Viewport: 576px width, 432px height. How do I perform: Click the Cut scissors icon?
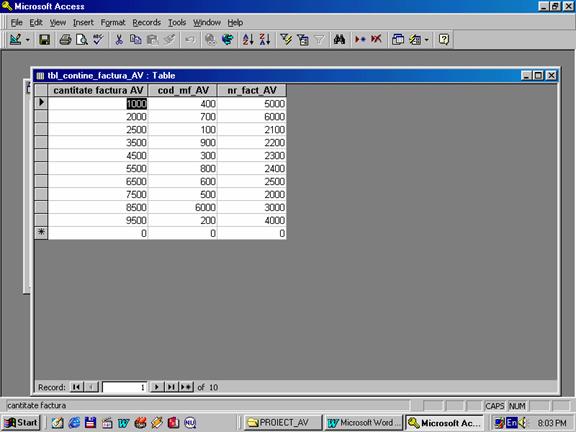pos(119,39)
